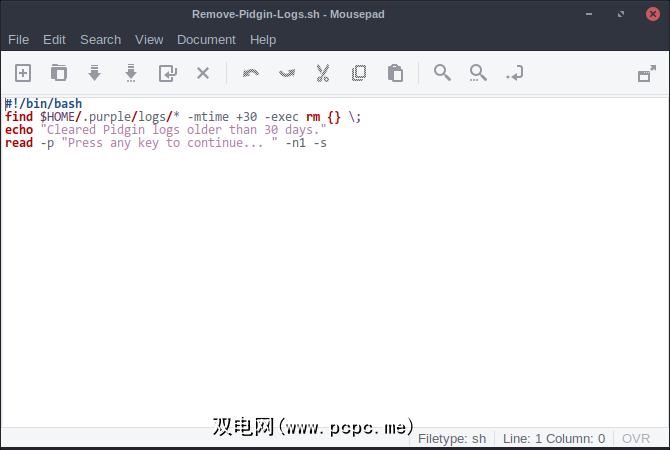Open the Edit menu
Screen dimensions: 670x450
(x=54, y=40)
